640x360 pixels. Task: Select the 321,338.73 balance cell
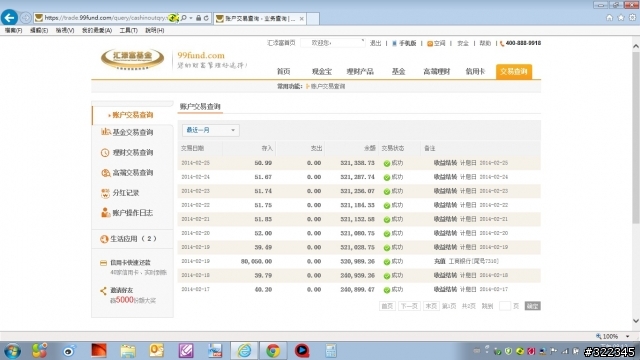357,163
